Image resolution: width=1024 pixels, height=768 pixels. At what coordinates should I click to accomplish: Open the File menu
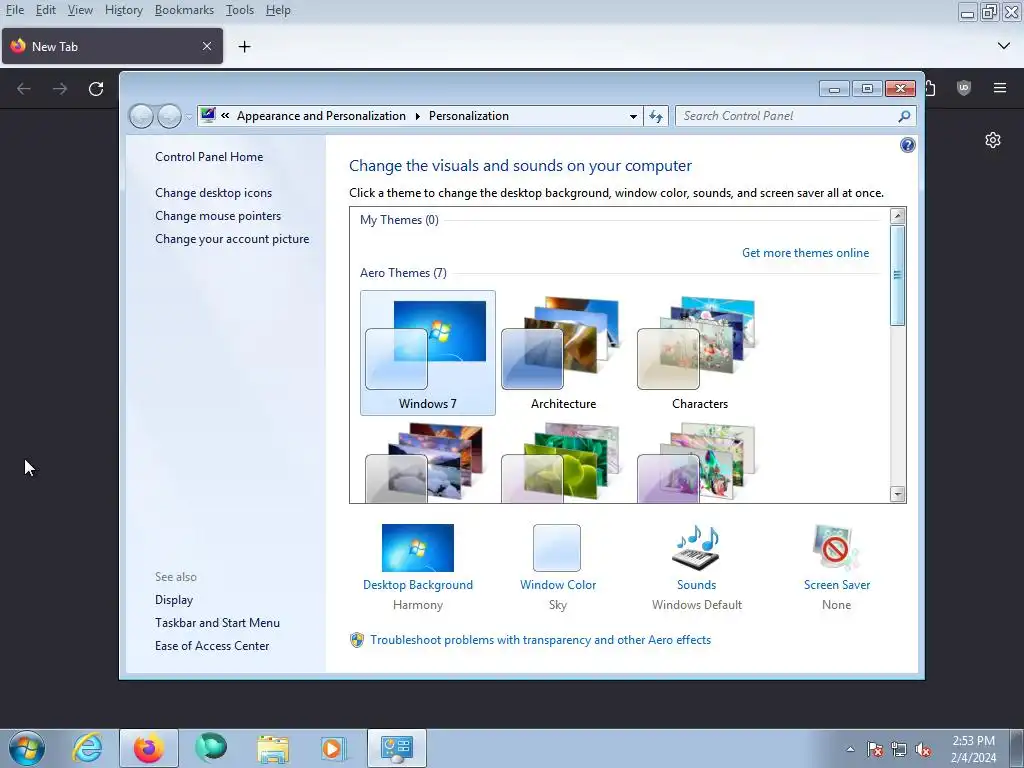pyautogui.click(x=14, y=10)
